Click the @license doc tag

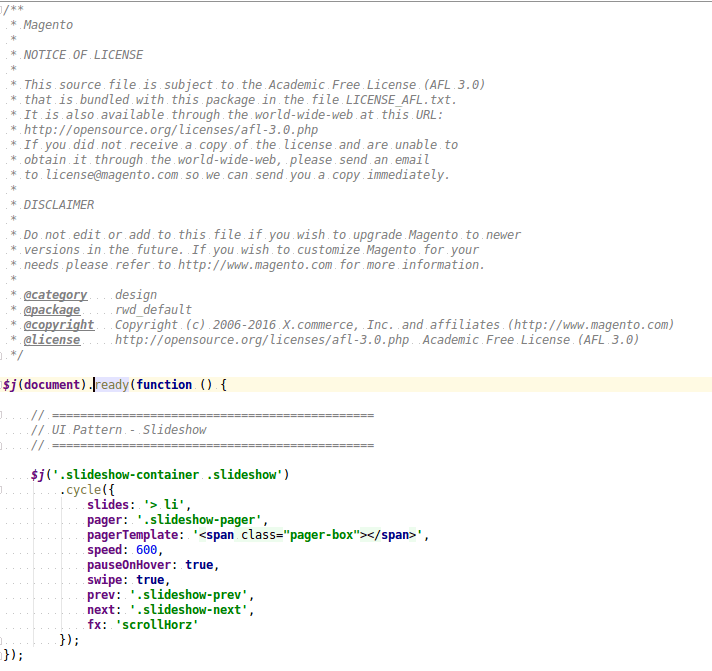[52, 340]
